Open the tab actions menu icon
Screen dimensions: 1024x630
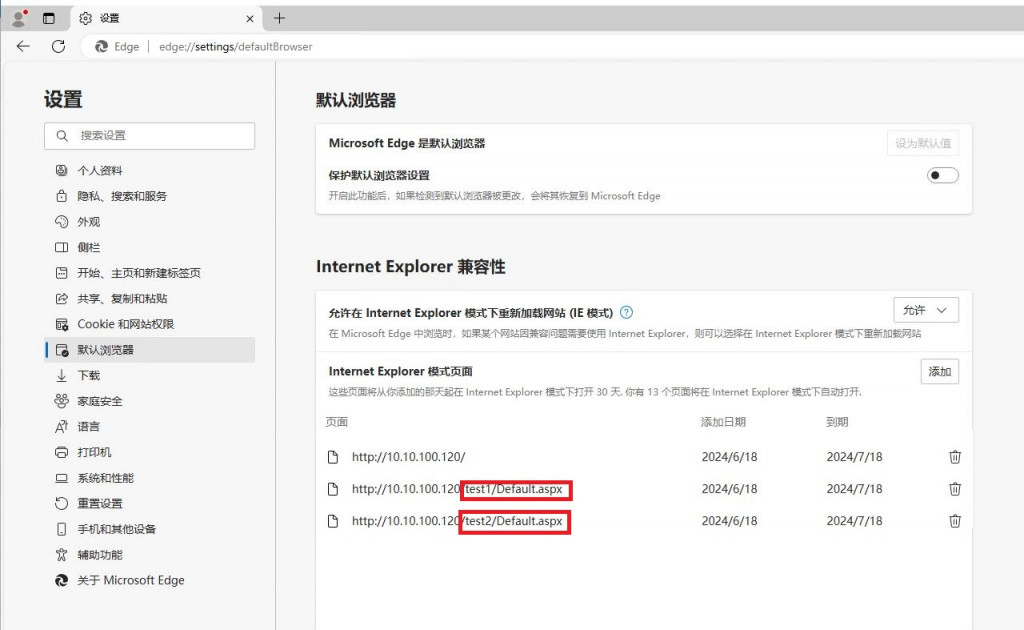point(49,18)
